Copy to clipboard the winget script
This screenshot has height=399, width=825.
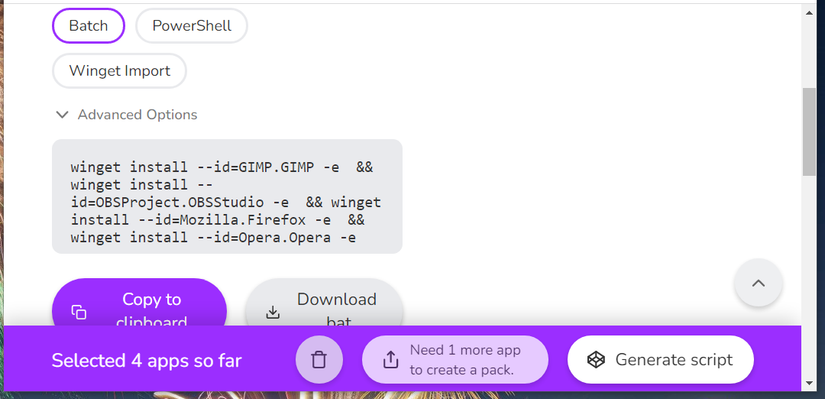[x=139, y=303]
